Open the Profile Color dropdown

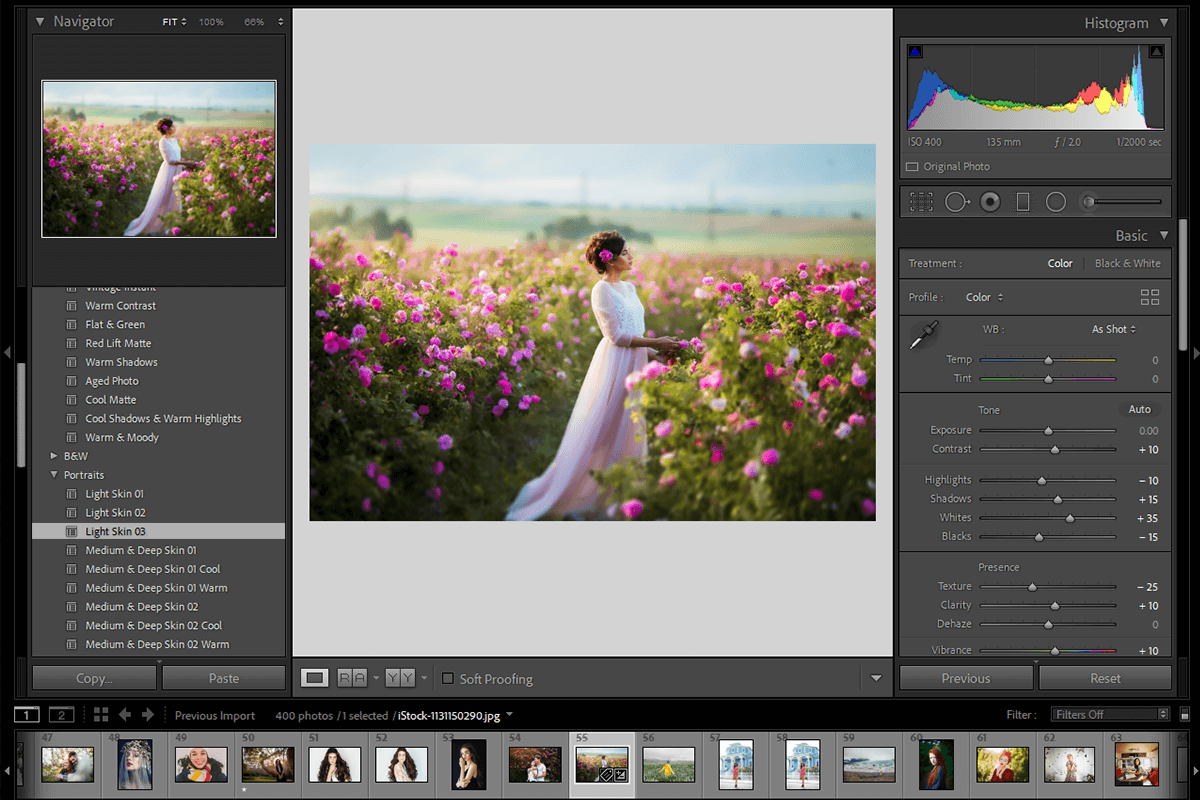[985, 297]
